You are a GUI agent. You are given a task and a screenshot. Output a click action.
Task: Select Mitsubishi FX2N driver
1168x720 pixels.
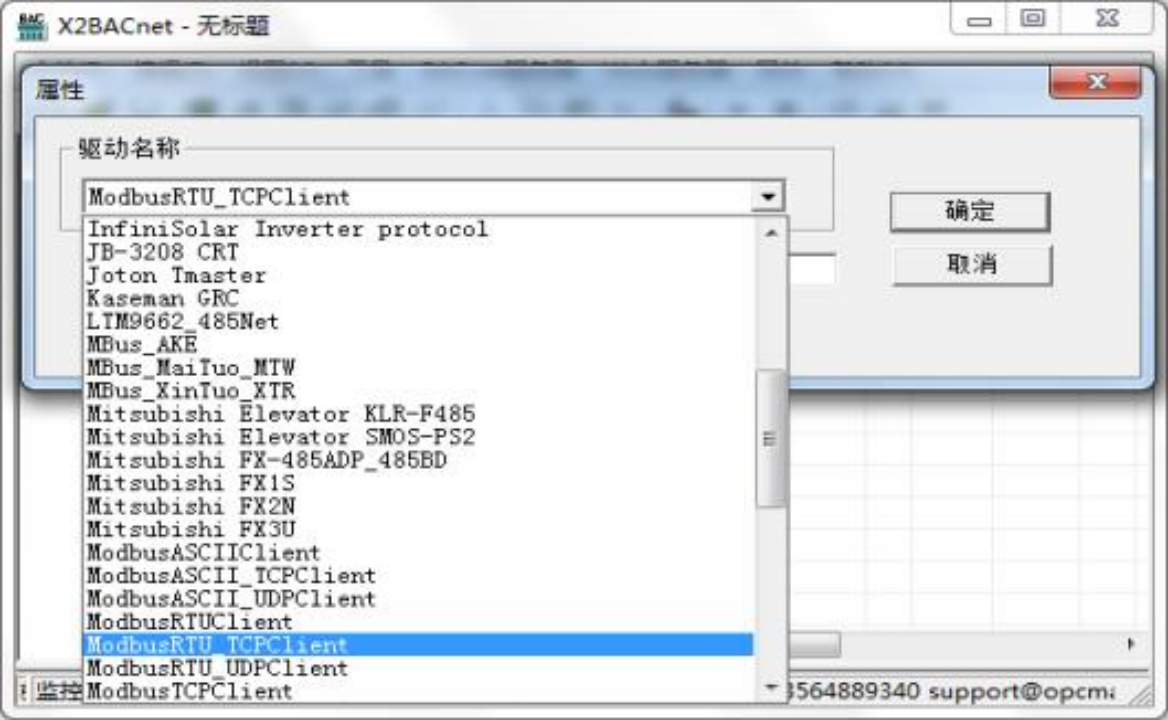click(x=419, y=506)
